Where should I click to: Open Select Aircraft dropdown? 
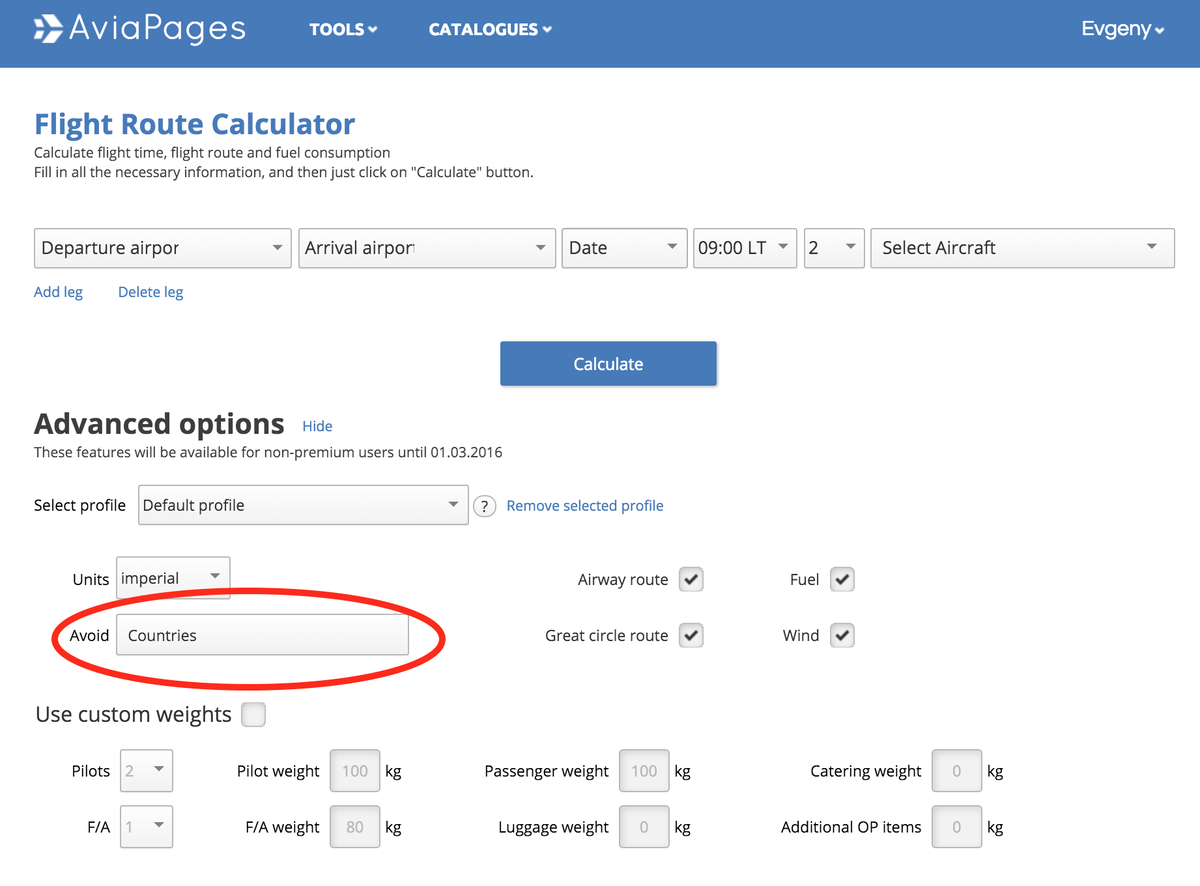[1022, 248]
